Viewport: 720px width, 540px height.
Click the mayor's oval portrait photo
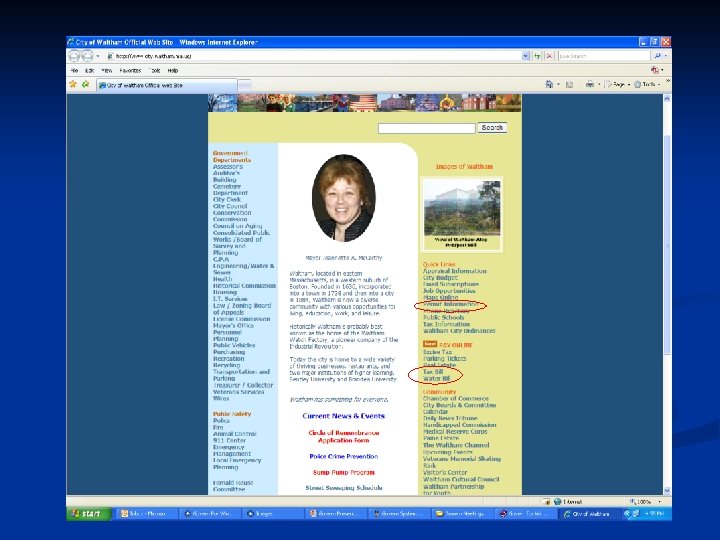pos(343,198)
